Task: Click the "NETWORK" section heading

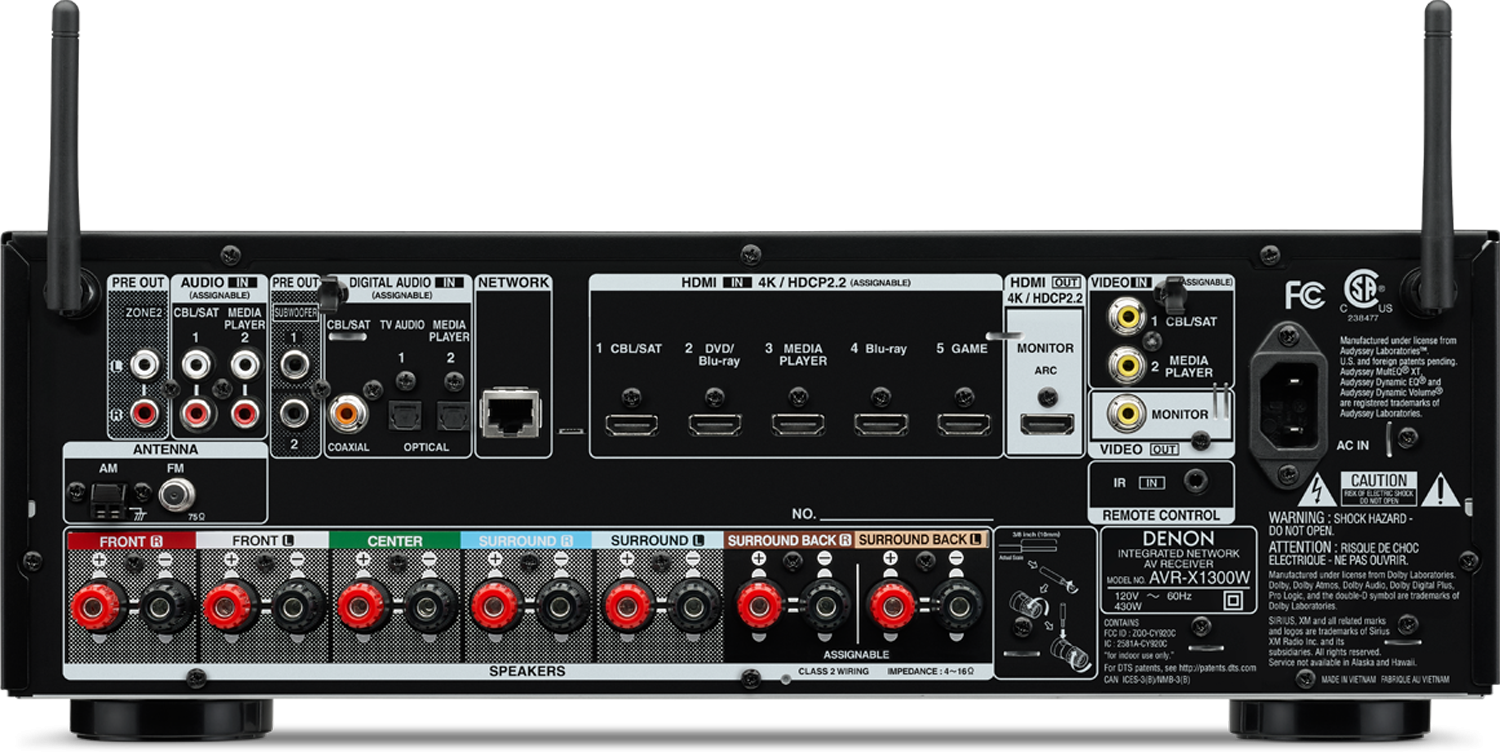Action: click(514, 283)
